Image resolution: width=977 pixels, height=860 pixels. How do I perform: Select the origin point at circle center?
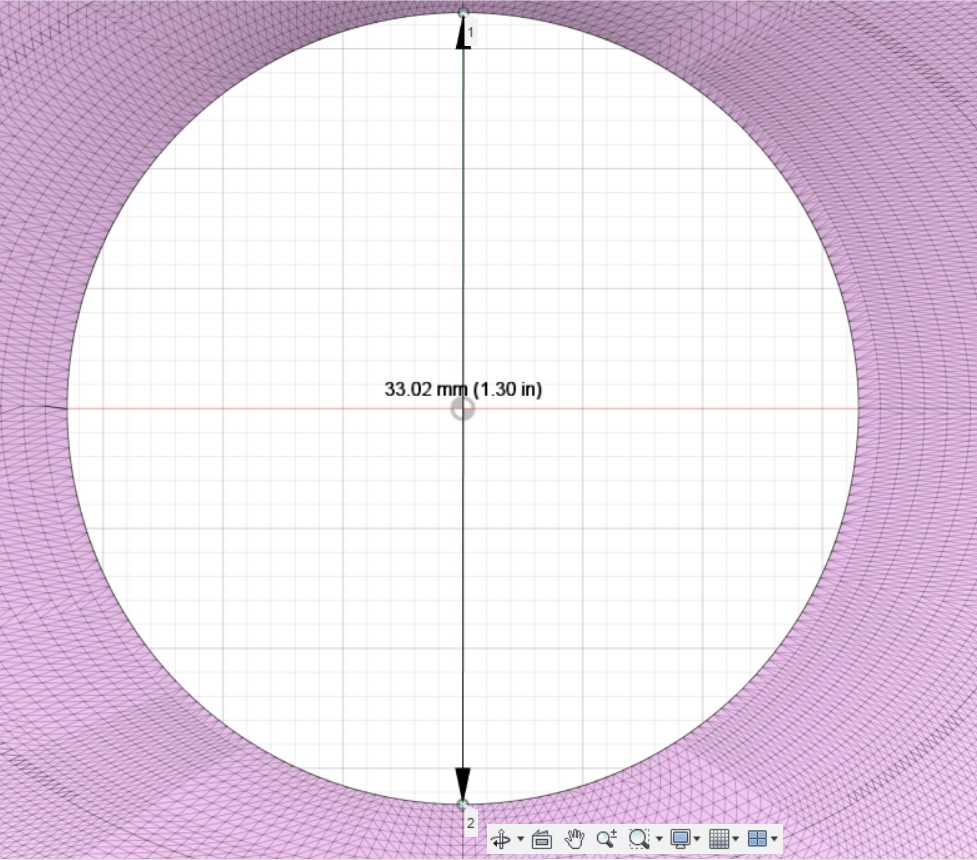click(x=462, y=409)
